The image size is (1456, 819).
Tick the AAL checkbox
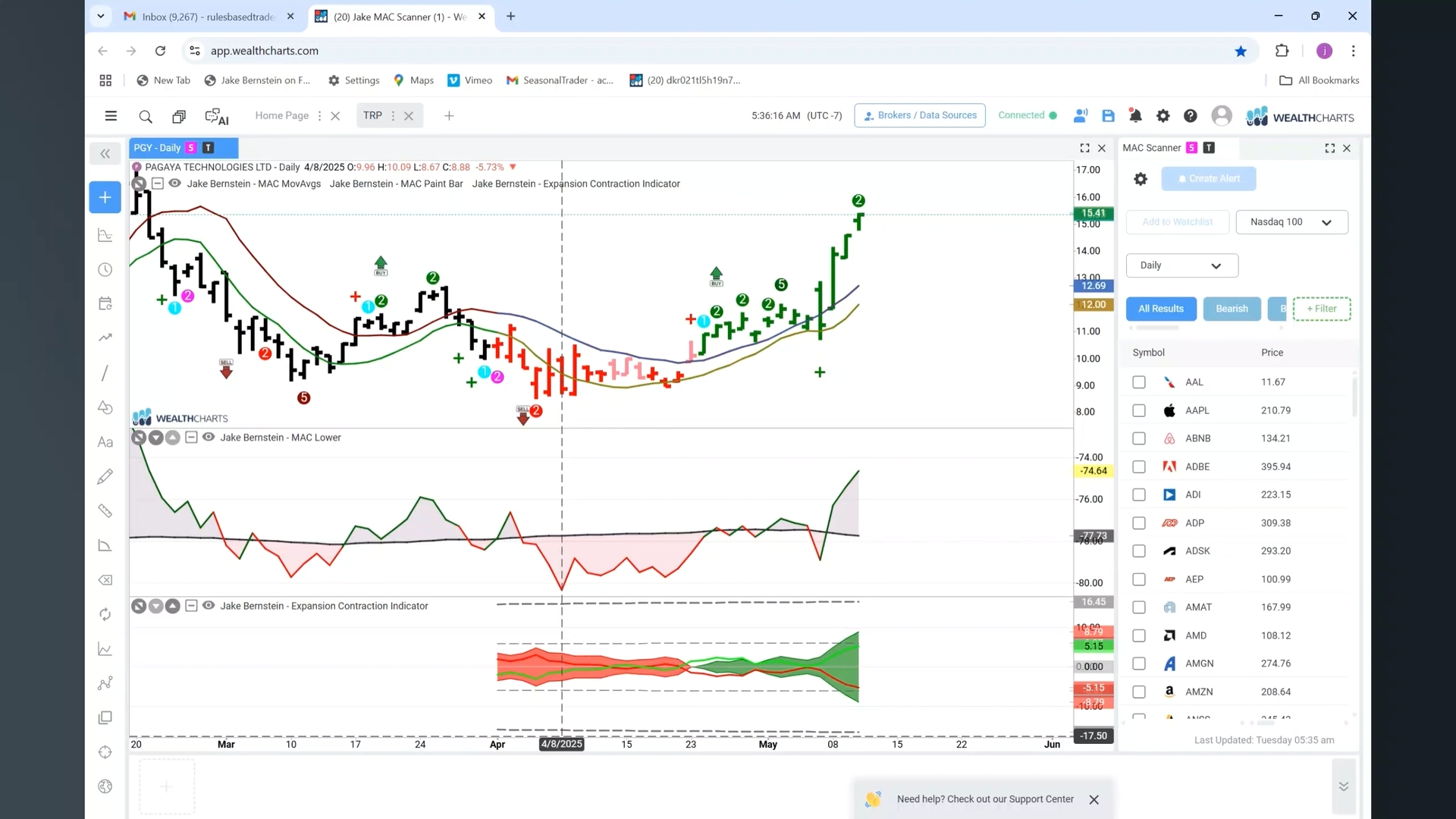coord(1139,382)
